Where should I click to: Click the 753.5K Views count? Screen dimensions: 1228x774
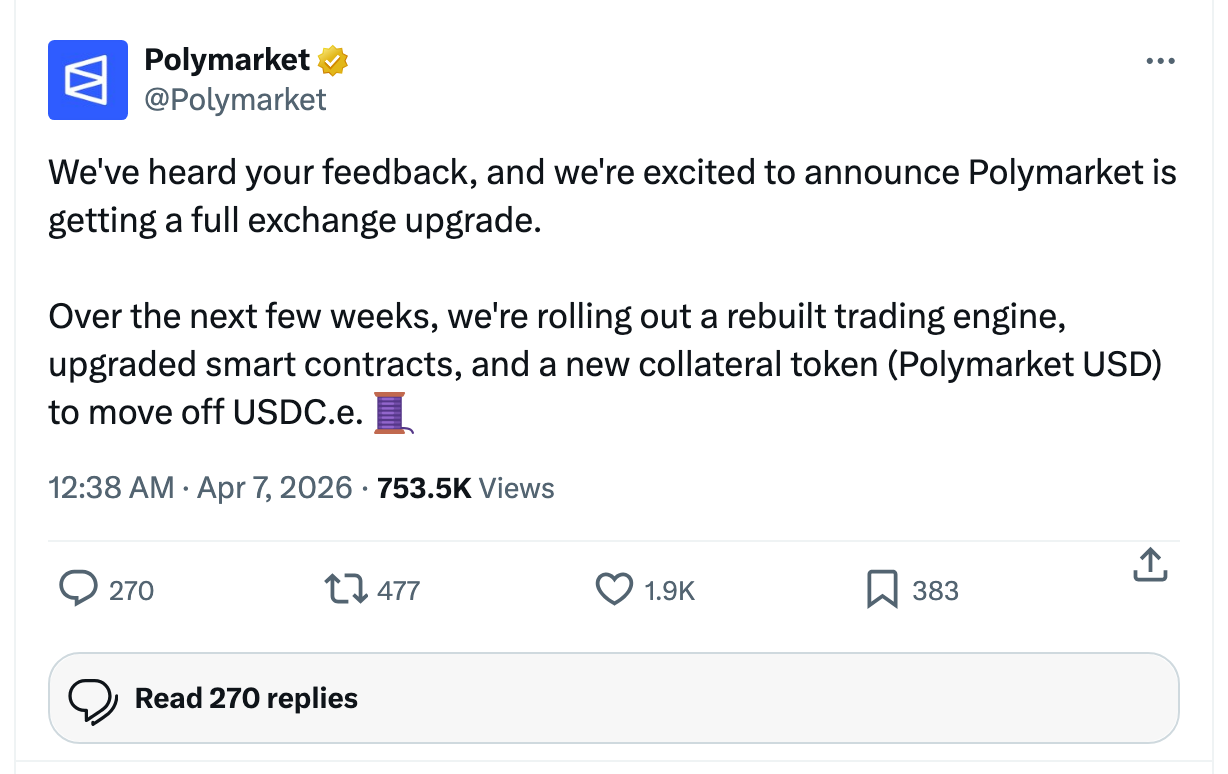coord(466,488)
